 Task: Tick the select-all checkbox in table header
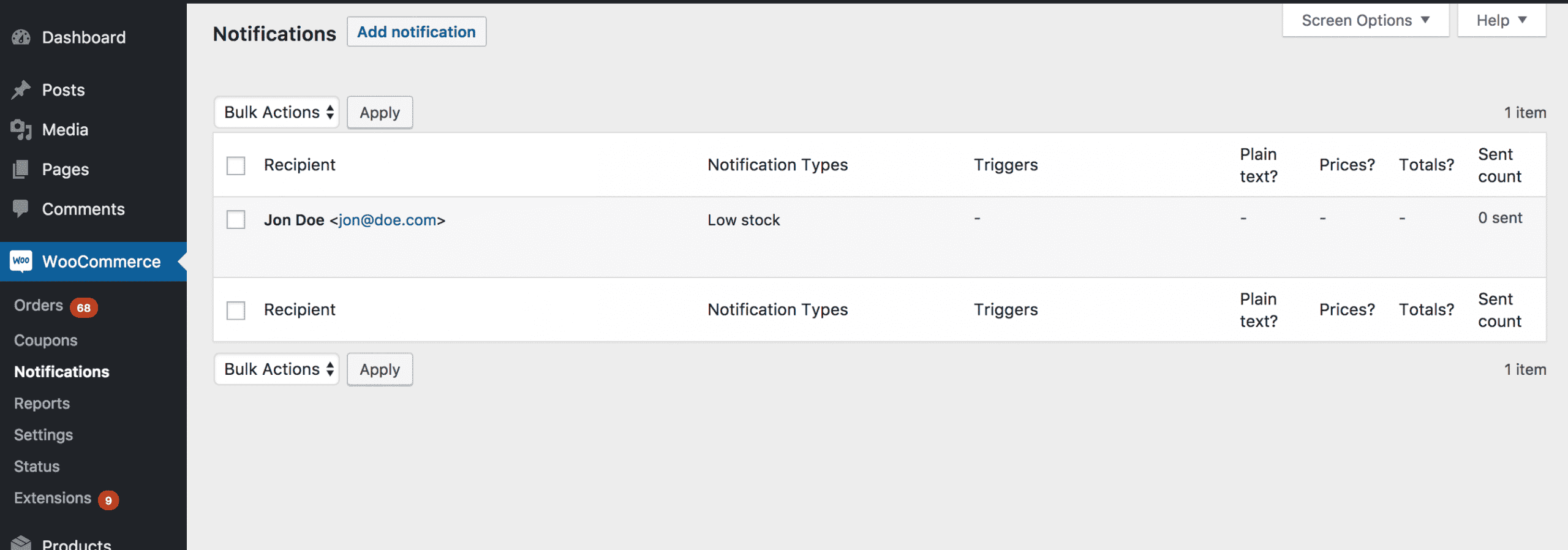pyautogui.click(x=236, y=165)
